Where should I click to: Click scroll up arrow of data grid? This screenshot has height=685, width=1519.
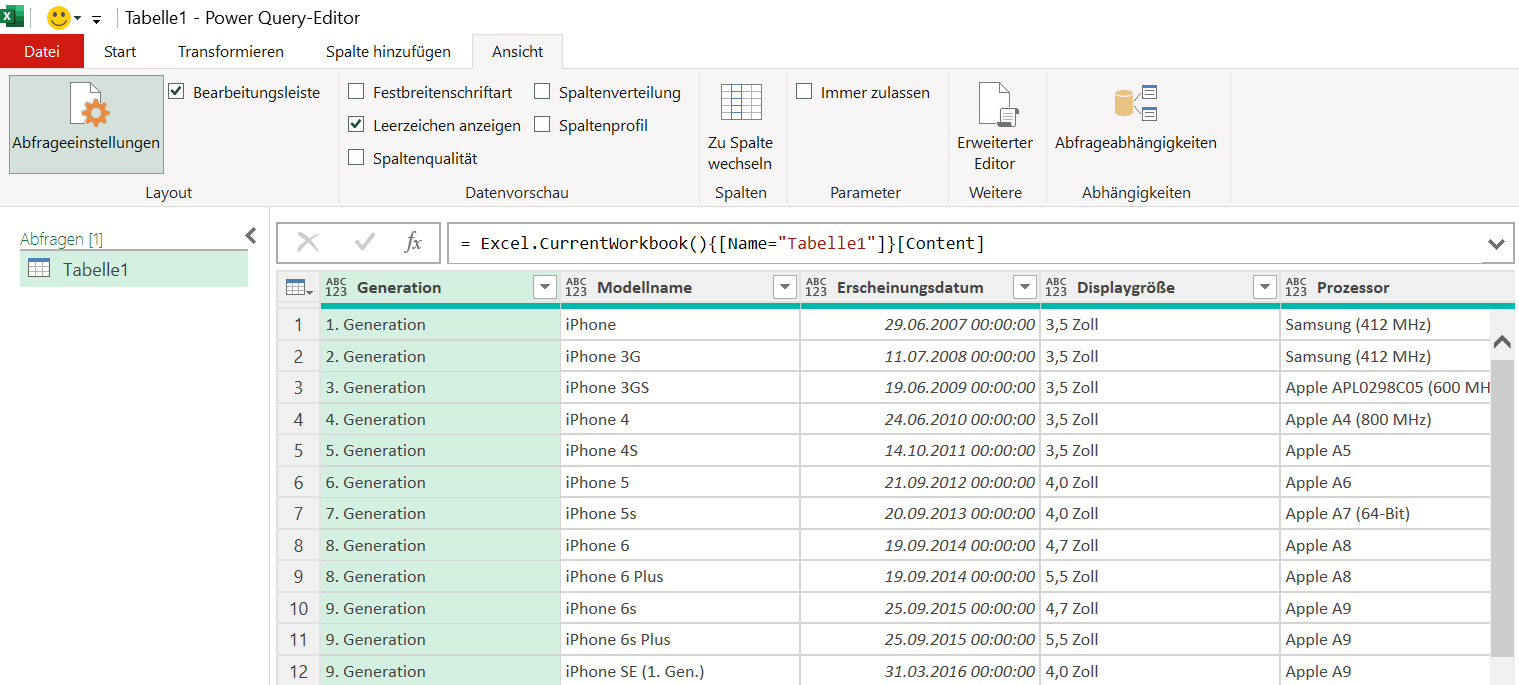pyautogui.click(x=1502, y=341)
